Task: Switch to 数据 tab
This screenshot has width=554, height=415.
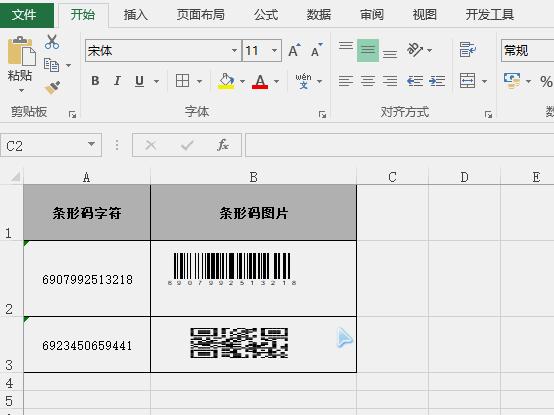Action: point(319,15)
